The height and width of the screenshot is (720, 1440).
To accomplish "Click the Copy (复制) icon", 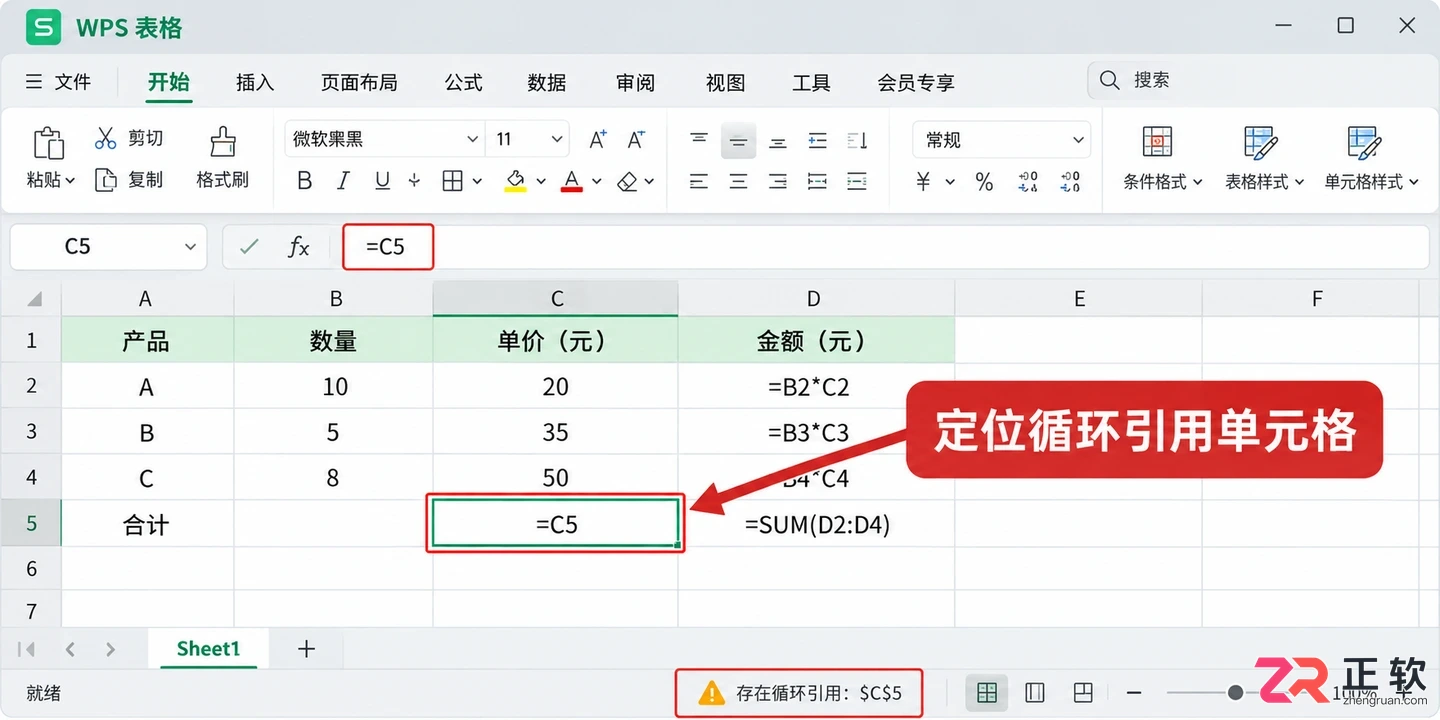I will pos(106,180).
